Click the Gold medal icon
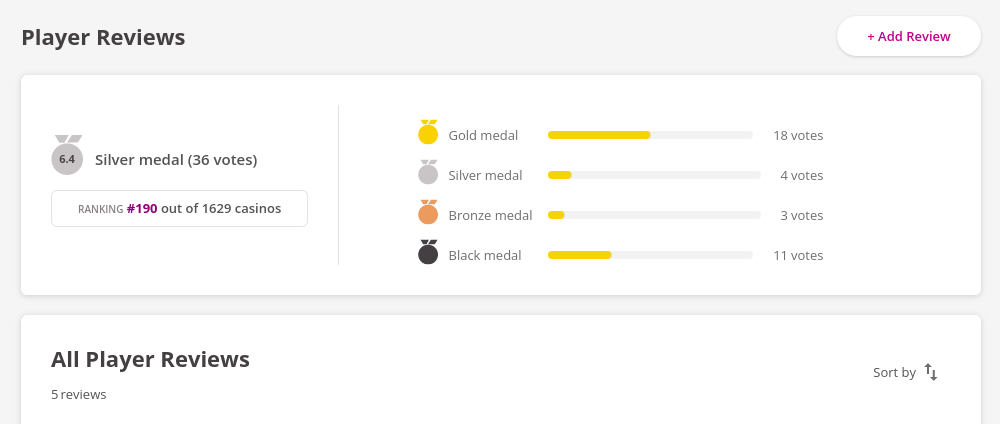The height and width of the screenshot is (424, 1000). (428, 134)
